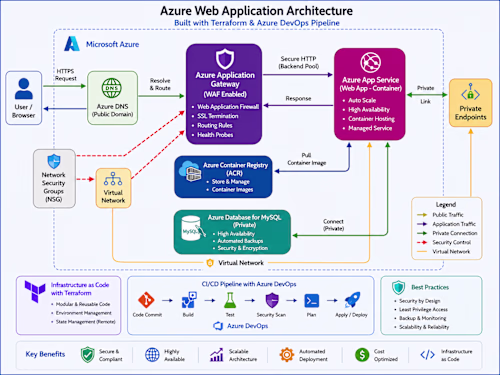This screenshot has width=500, height=375.
Task: Click the 'Legend' heading
Action: pos(446,204)
